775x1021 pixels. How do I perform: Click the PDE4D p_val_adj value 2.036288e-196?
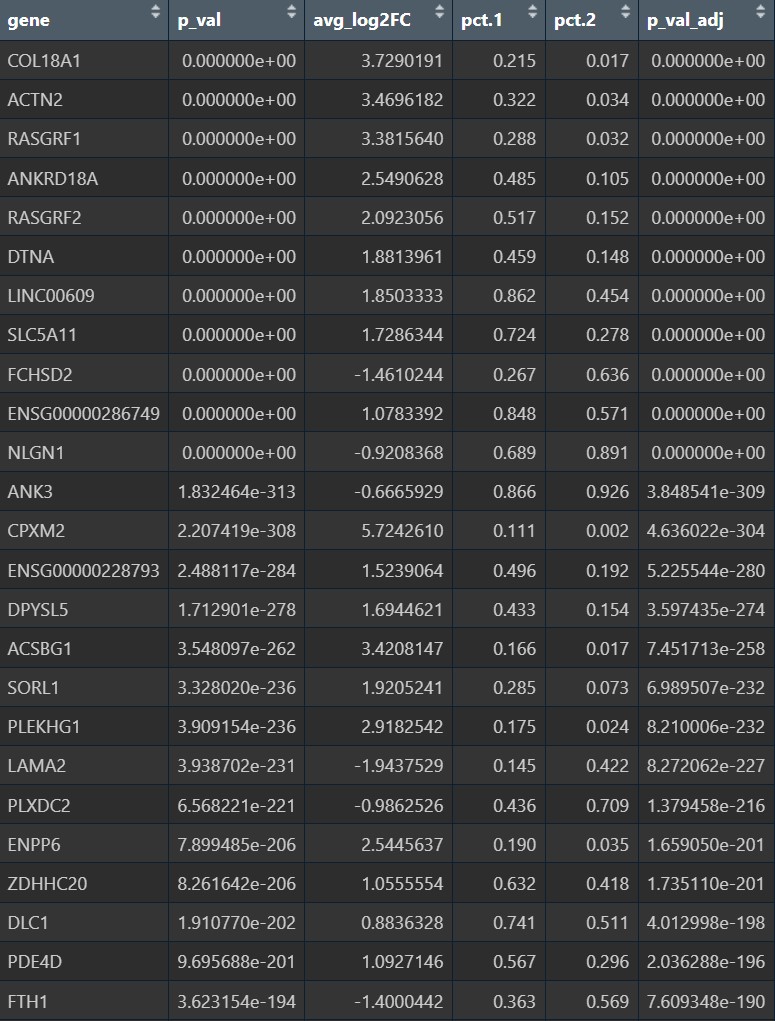tap(707, 962)
